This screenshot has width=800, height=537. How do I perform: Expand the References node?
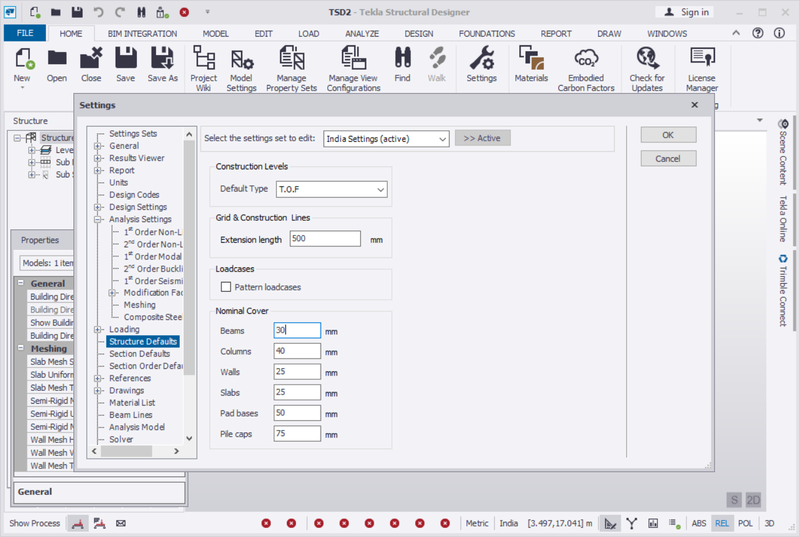97,378
